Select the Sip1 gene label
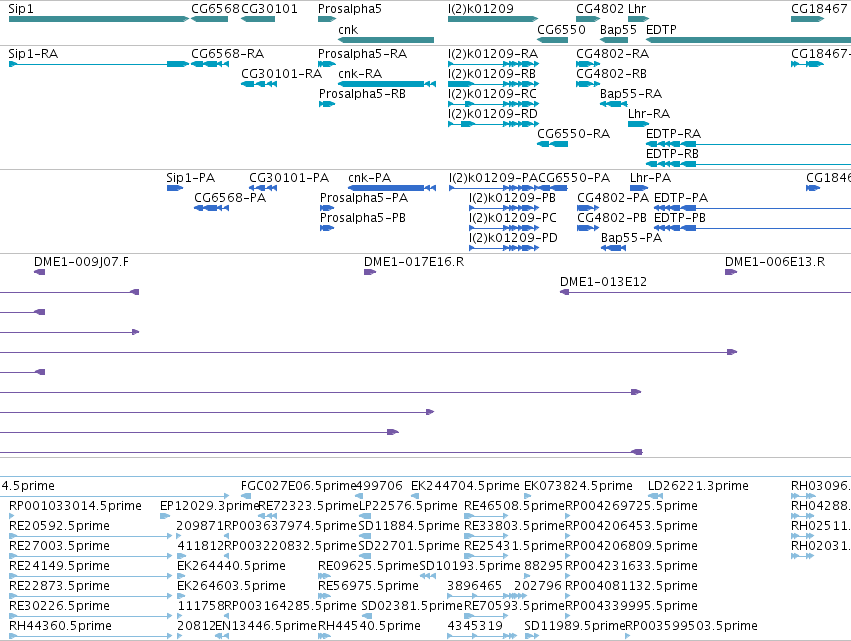 (21, 9)
